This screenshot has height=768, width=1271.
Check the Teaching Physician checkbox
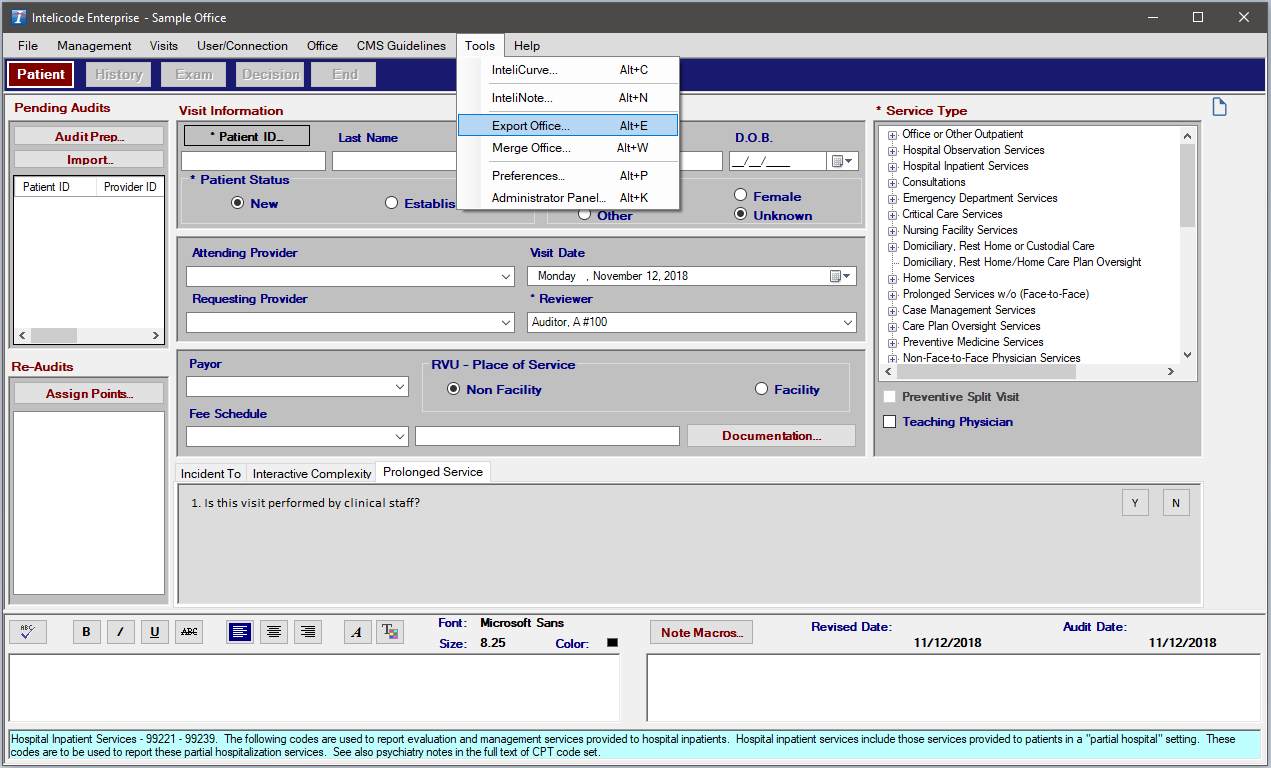coord(890,422)
